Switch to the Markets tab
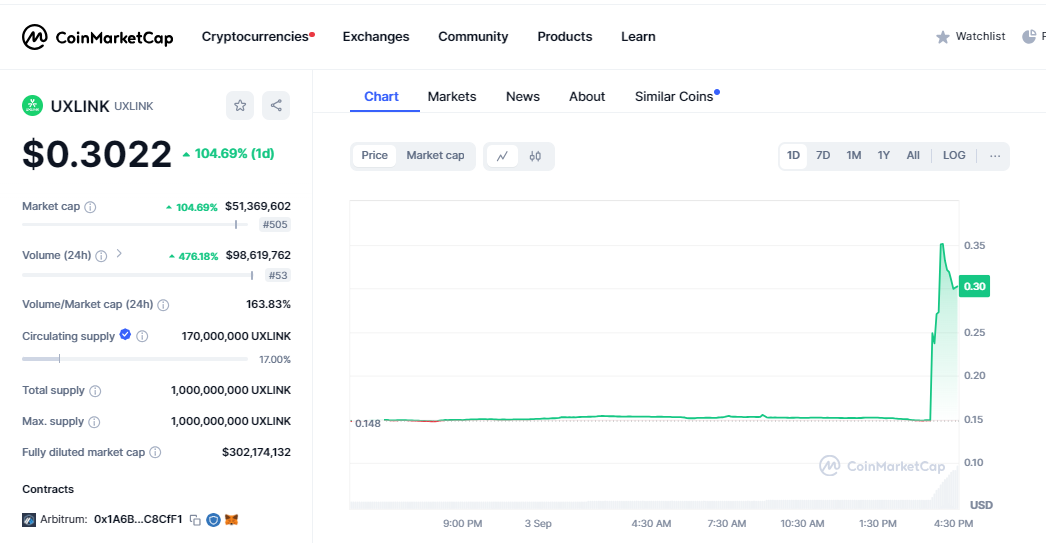The width and height of the screenshot is (1046, 543). 452,97
